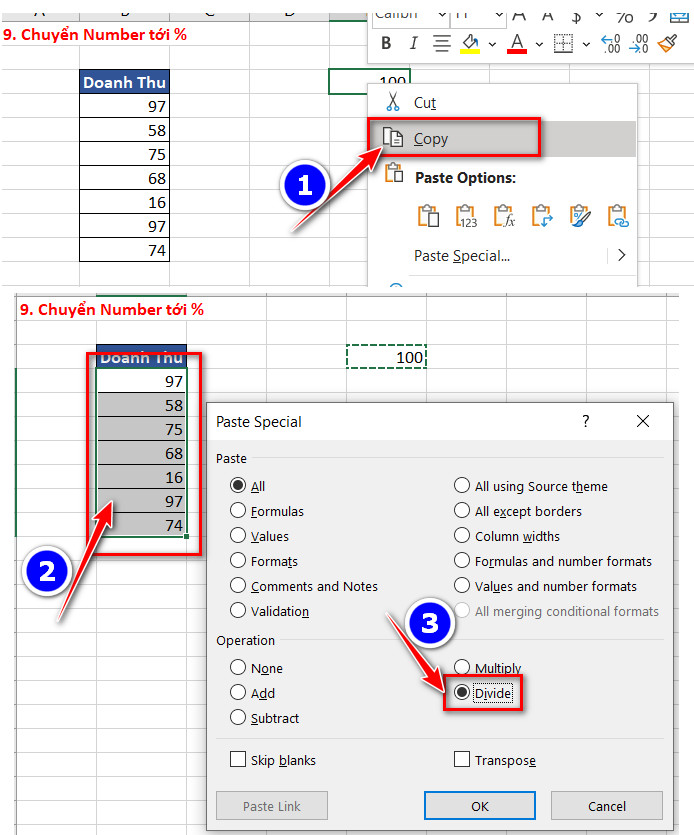Select the Paste Link clipboard icon
This screenshot has height=835, width=694.
[x=617, y=215]
